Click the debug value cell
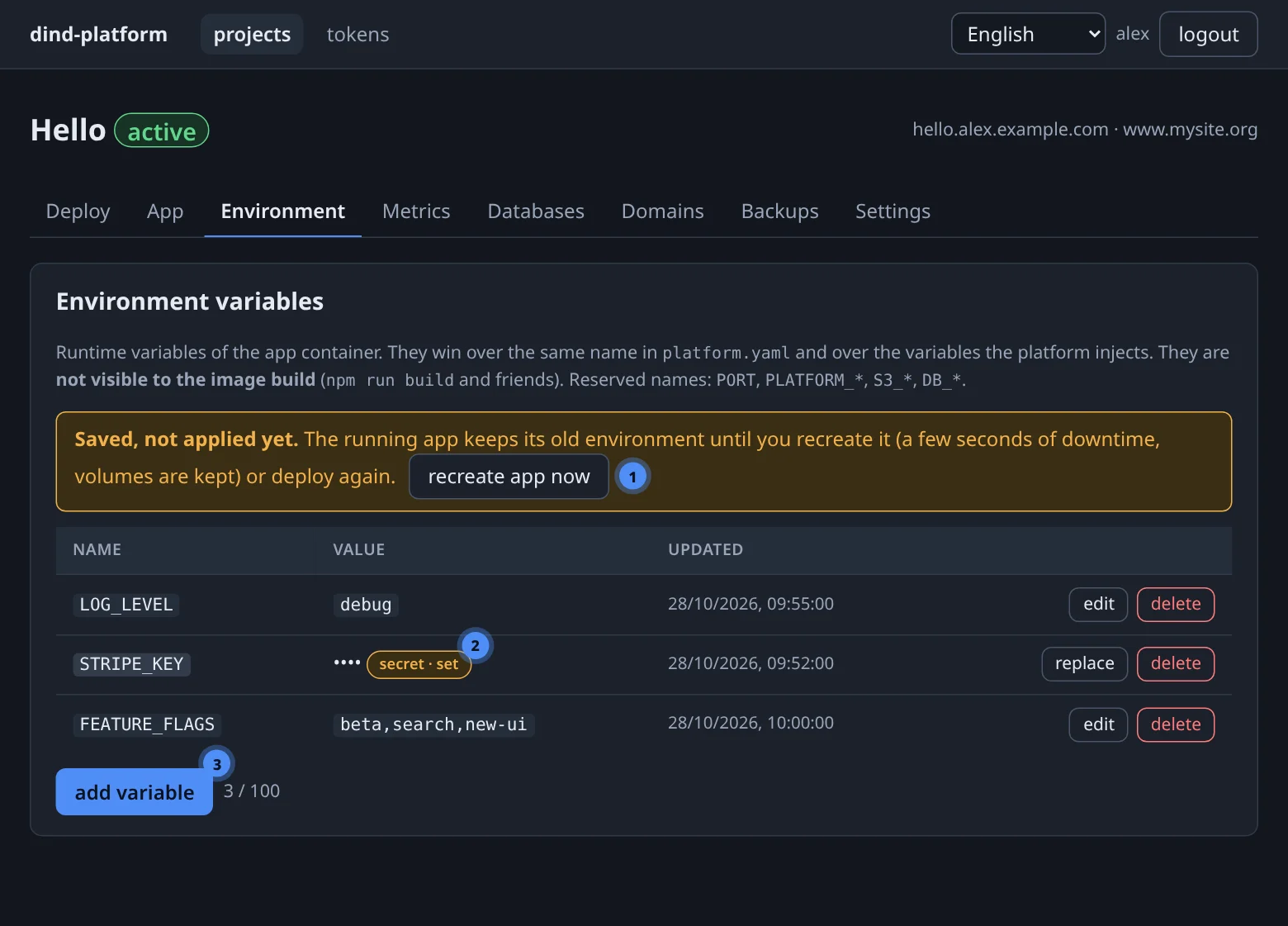This screenshot has width=1288, height=926. click(x=366, y=605)
